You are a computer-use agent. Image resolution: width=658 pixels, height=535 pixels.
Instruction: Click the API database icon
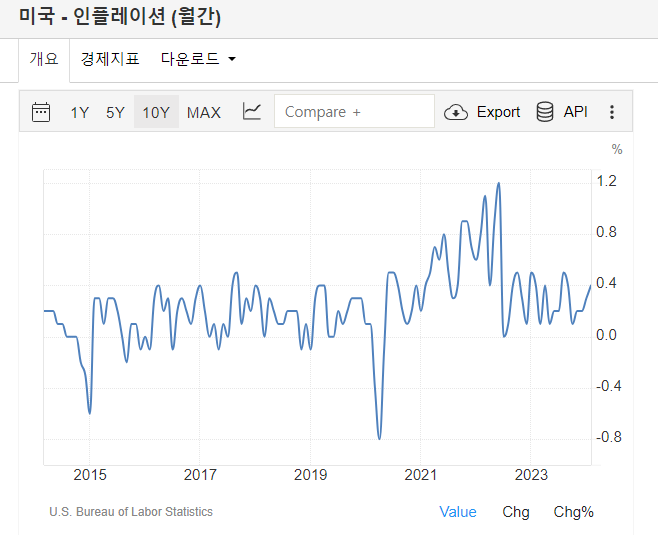(x=545, y=112)
